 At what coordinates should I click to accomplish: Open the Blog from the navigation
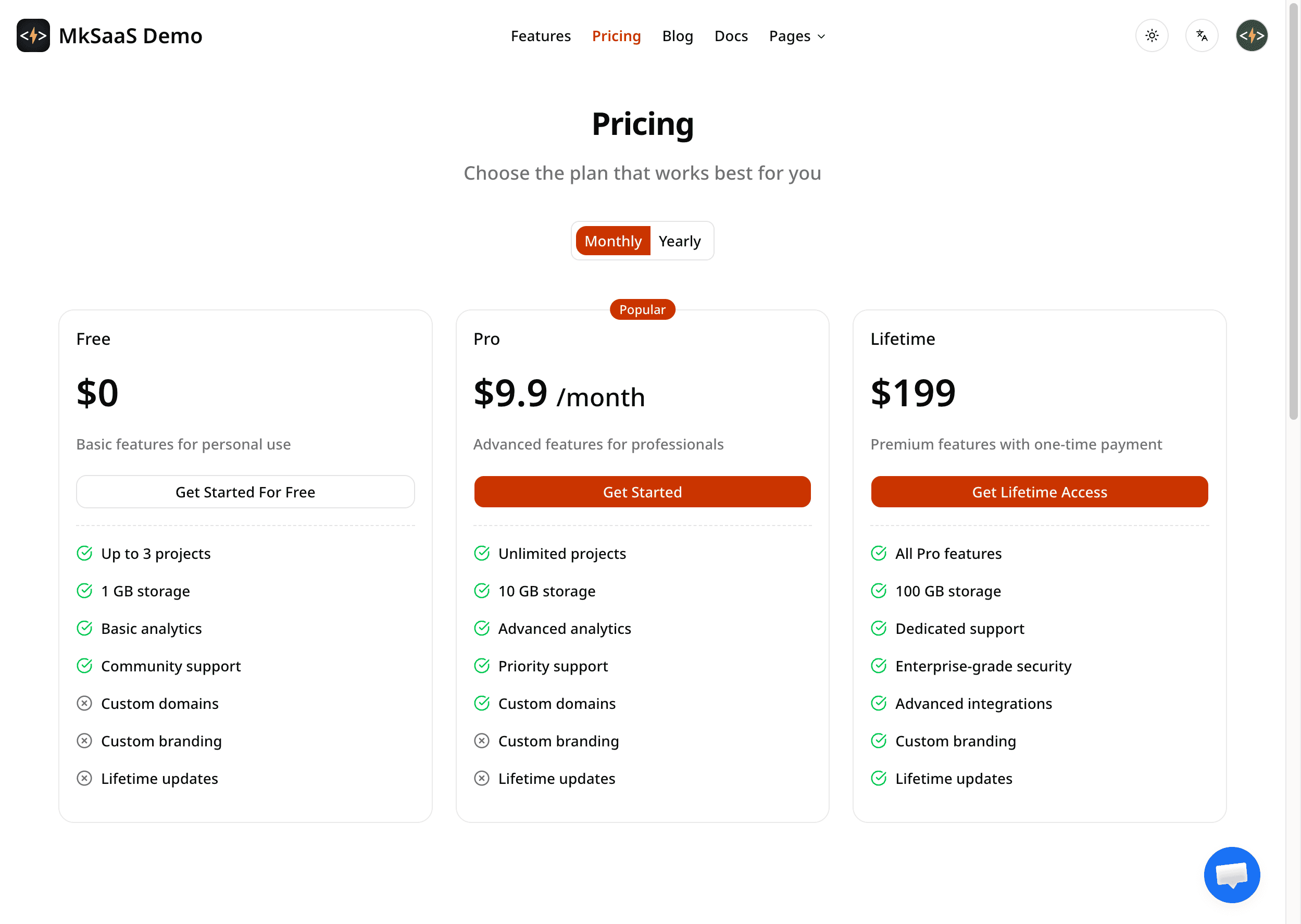(x=678, y=36)
